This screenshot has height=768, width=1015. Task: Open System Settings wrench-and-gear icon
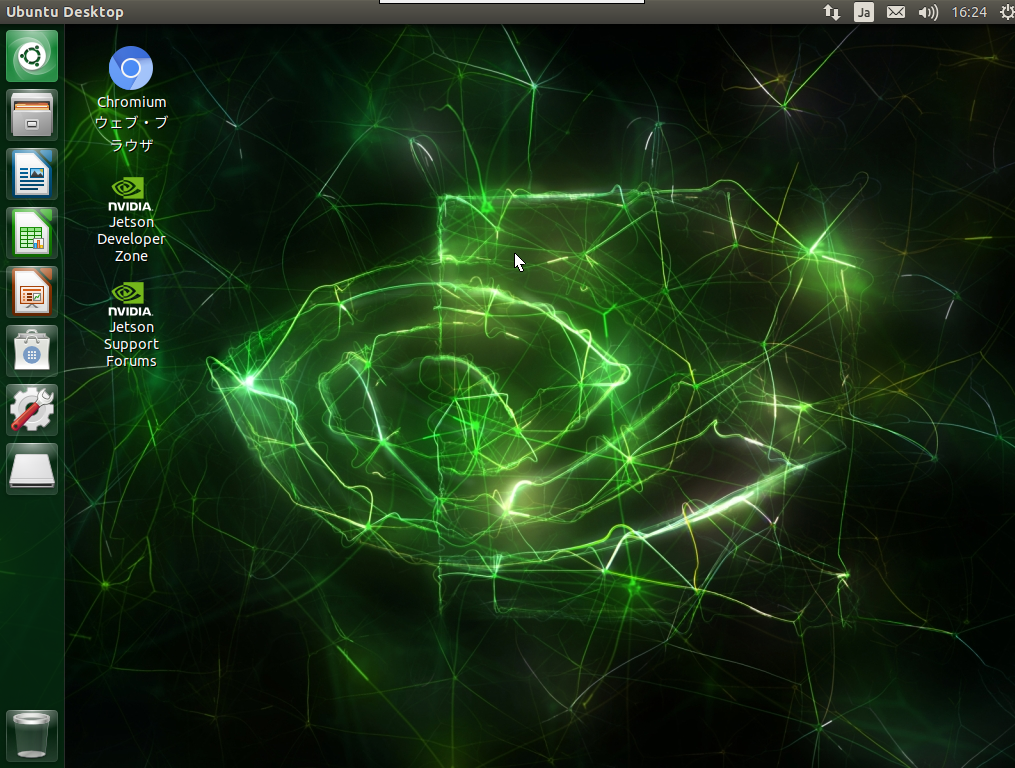32,410
